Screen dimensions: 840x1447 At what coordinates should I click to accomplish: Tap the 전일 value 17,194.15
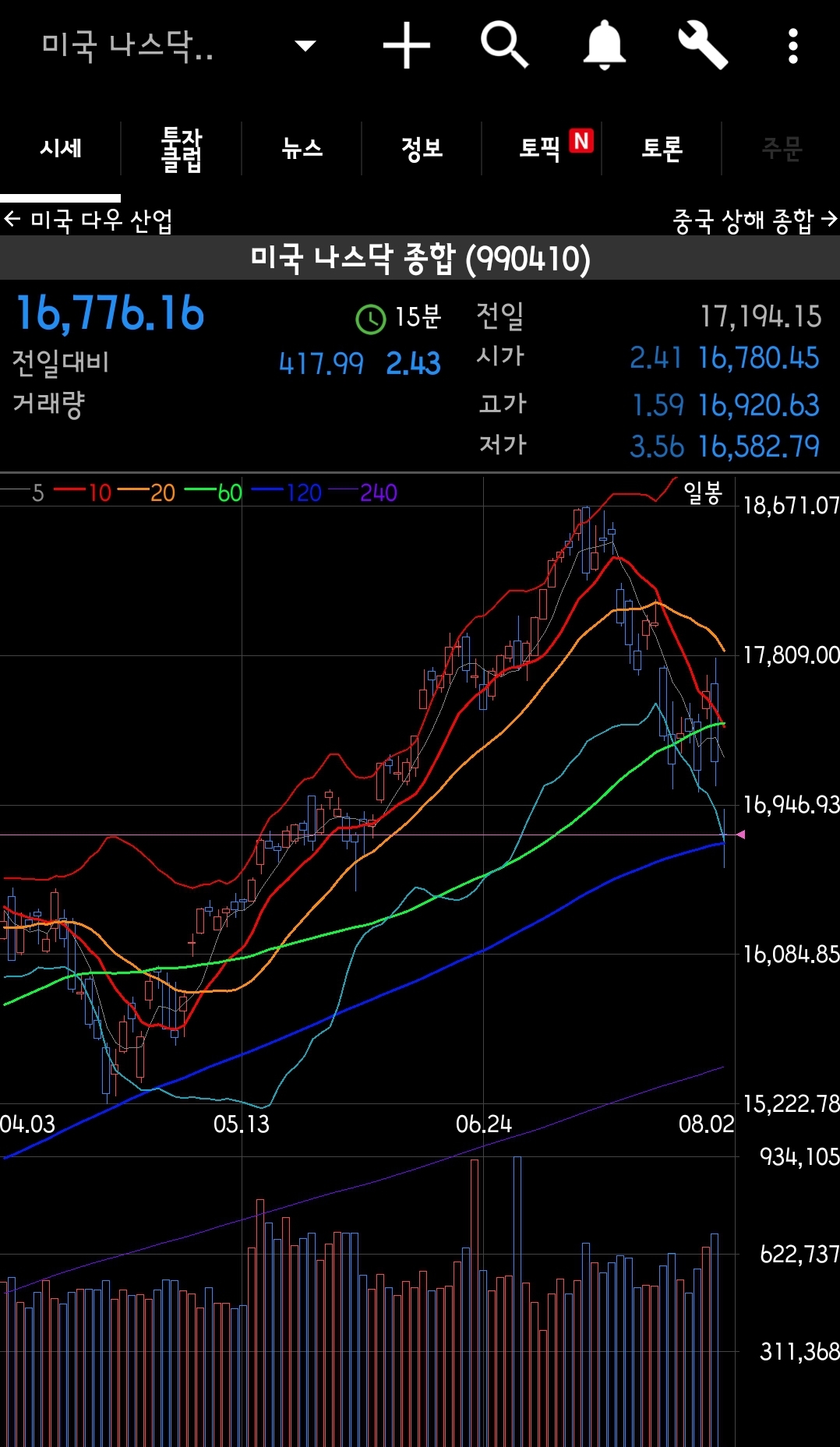761,316
